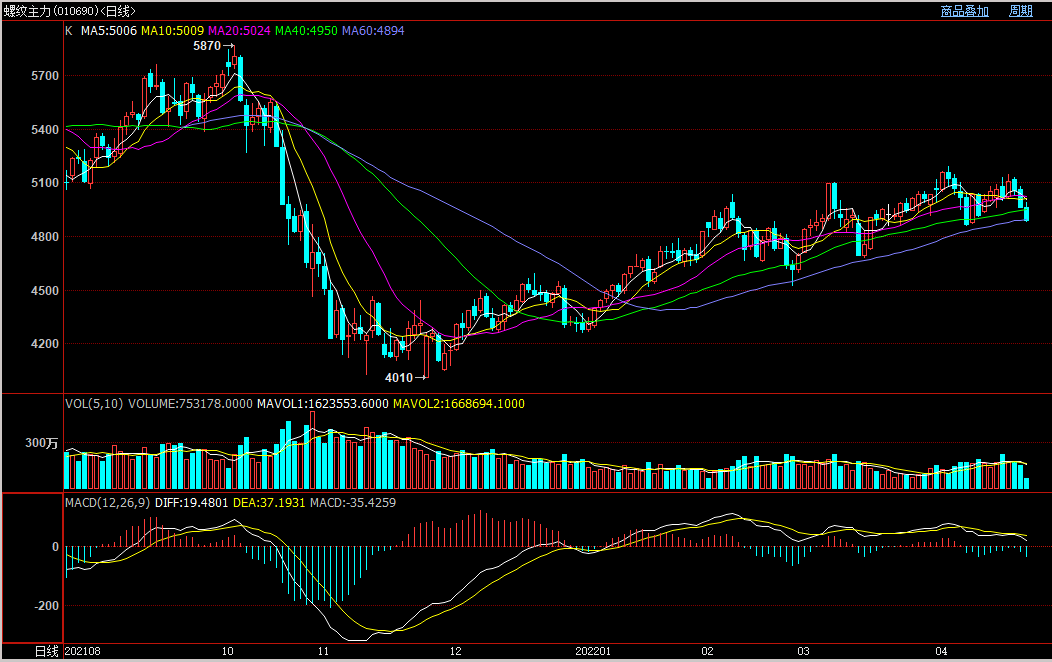
Task: Open the 商品叠加 overlay link
Action: [964, 11]
